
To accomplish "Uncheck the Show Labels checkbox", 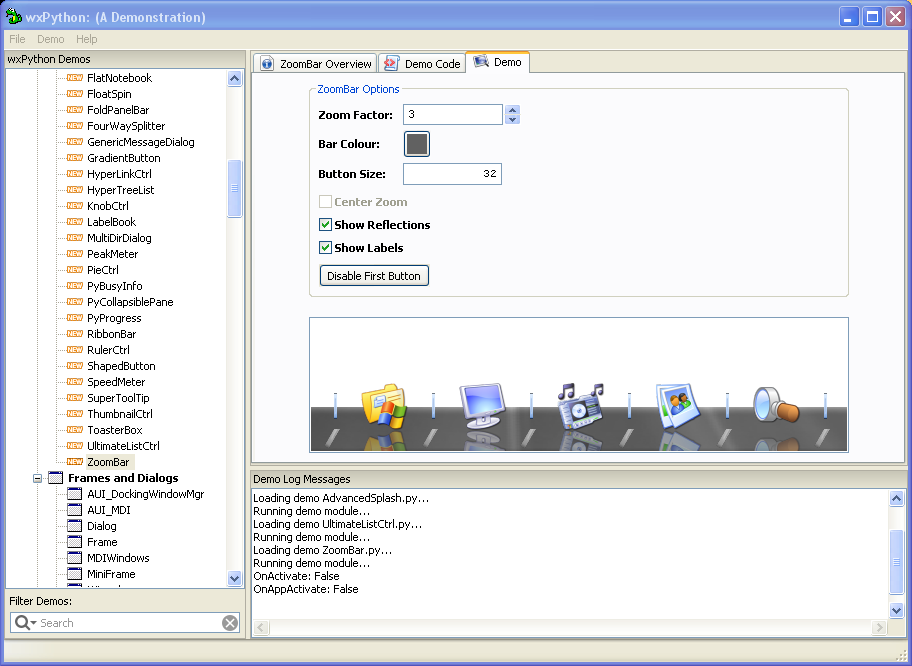I will [x=325, y=248].
